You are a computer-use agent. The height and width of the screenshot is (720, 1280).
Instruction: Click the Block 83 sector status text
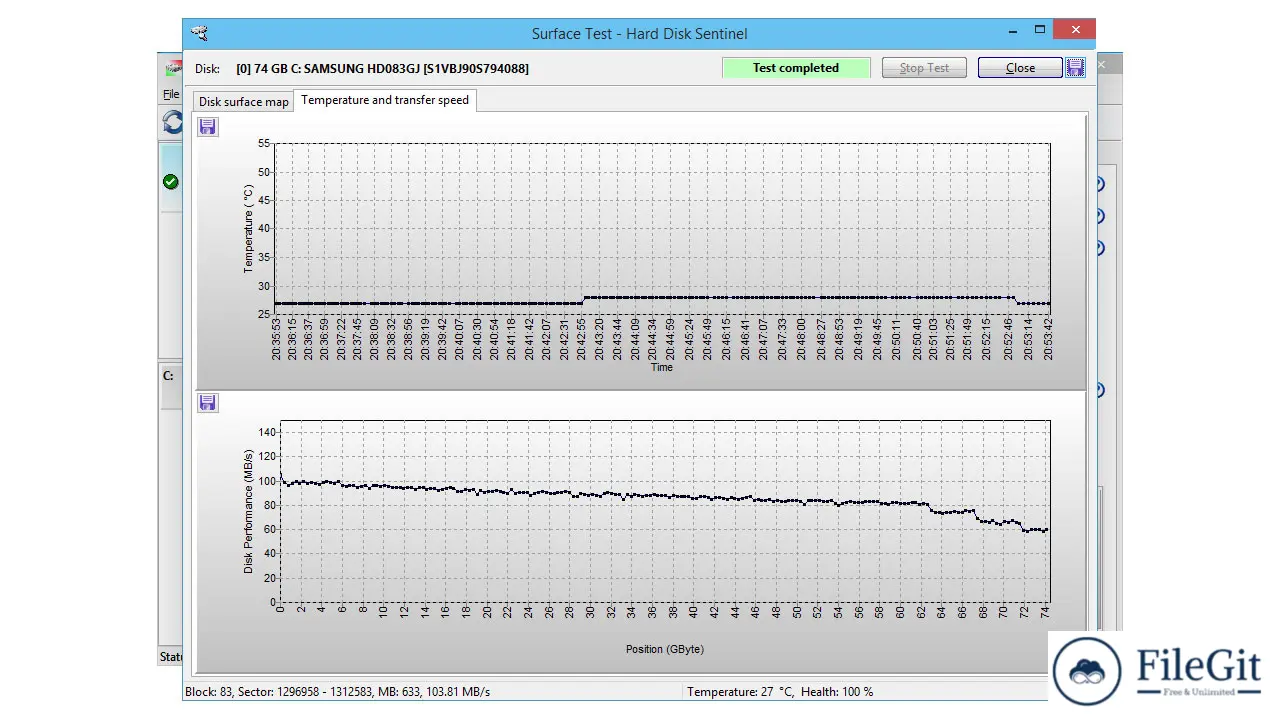point(337,691)
